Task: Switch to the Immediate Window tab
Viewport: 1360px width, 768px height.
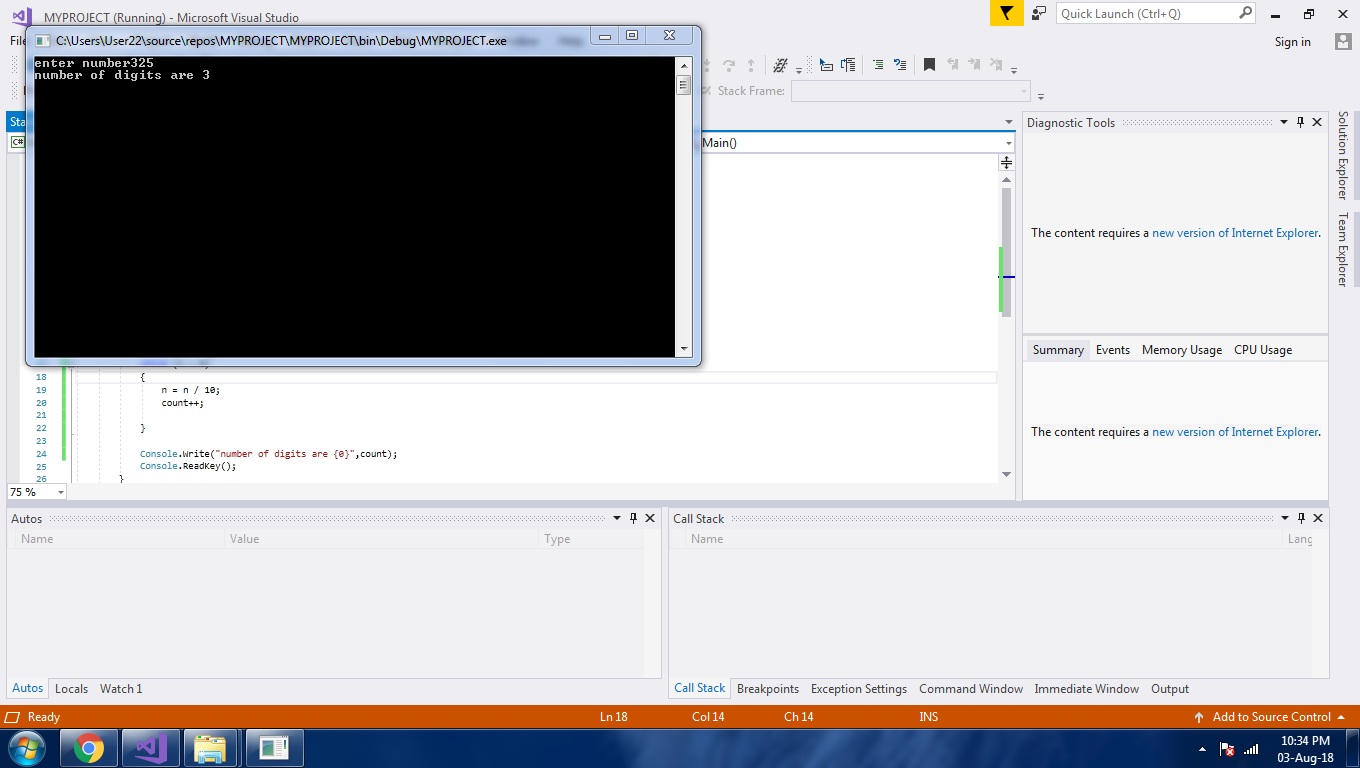Action: coord(1087,689)
